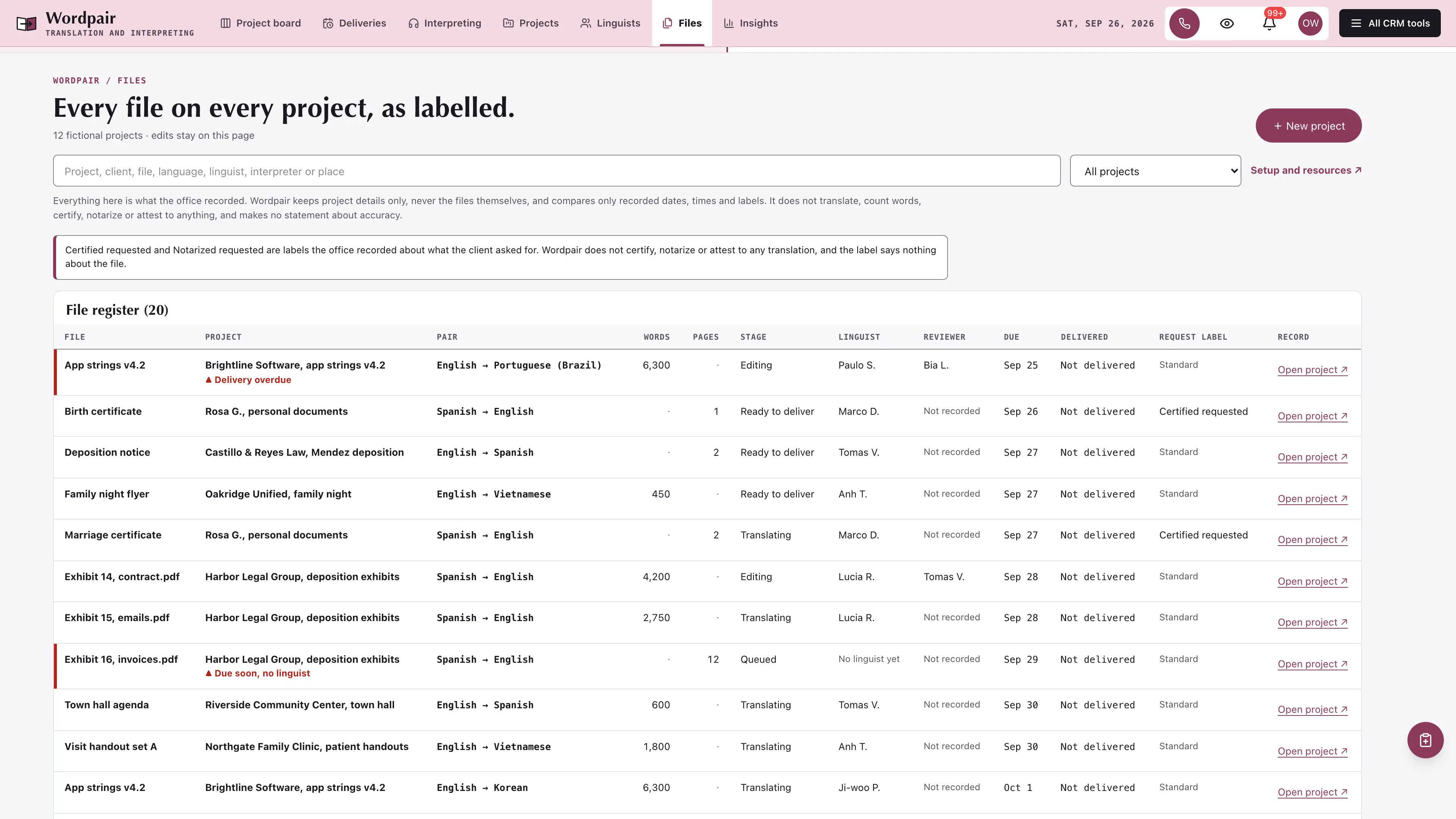The height and width of the screenshot is (819, 1456).
Task: Open project for Town hall agenda row
Action: [1312, 710]
